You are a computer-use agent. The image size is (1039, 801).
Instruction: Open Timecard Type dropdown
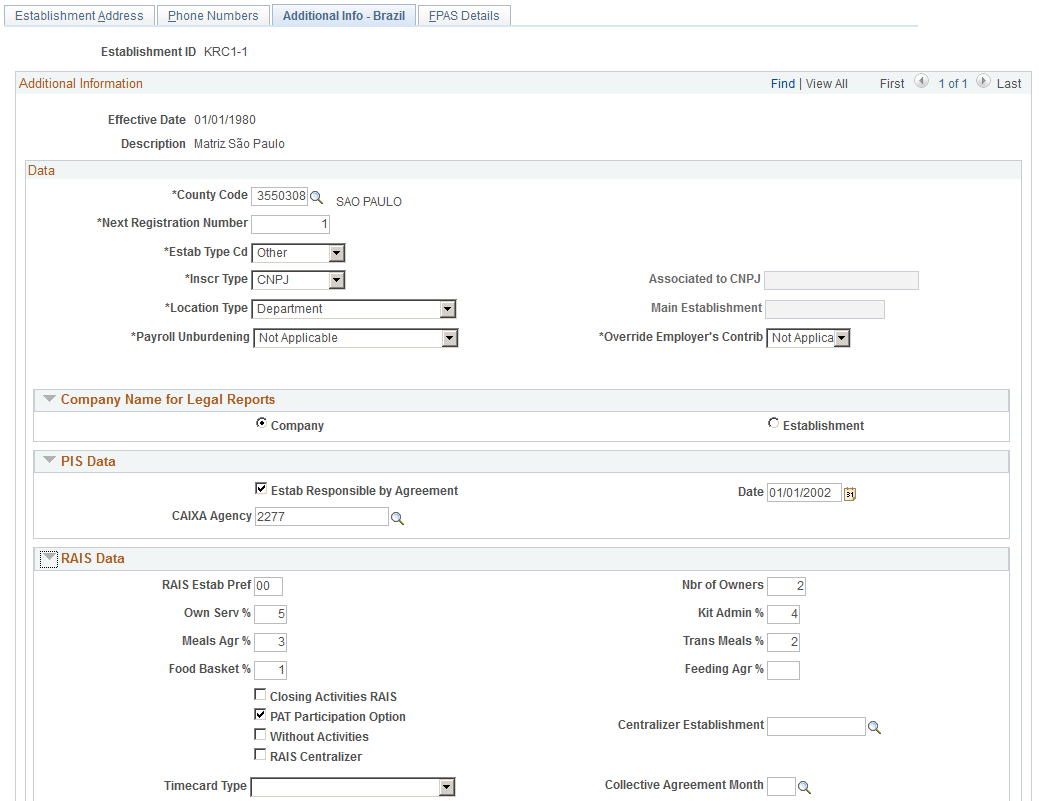tap(447, 787)
